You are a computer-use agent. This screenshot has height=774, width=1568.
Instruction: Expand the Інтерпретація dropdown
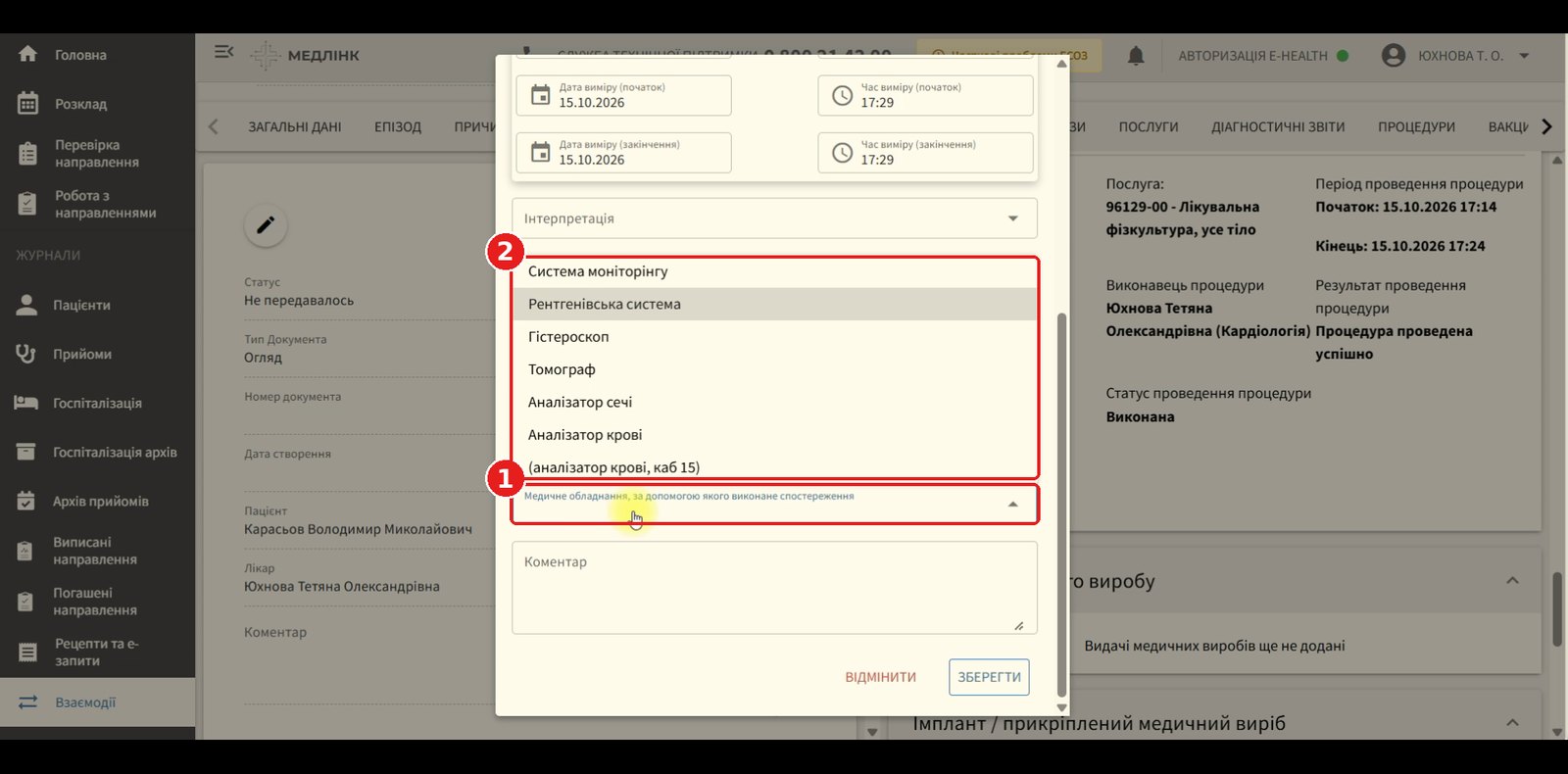[774, 218]
